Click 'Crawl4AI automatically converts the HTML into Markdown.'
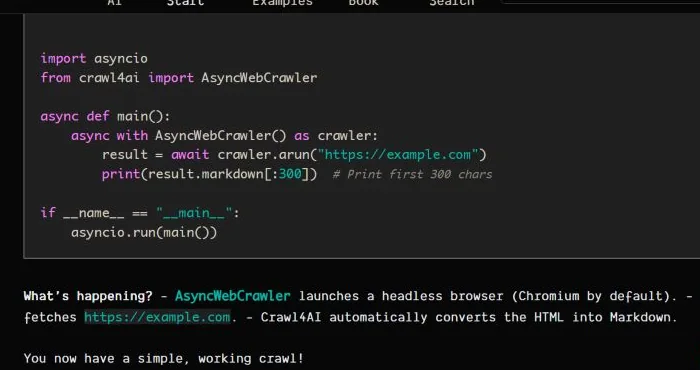 click(x=469, y=317)
